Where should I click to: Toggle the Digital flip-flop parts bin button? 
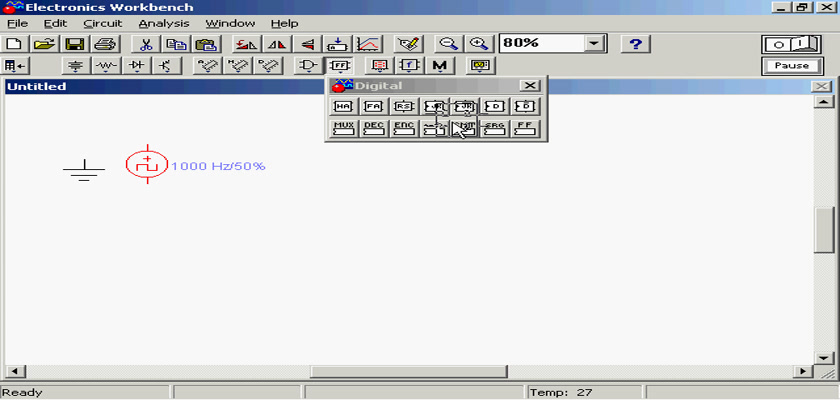tap(339, 66)
